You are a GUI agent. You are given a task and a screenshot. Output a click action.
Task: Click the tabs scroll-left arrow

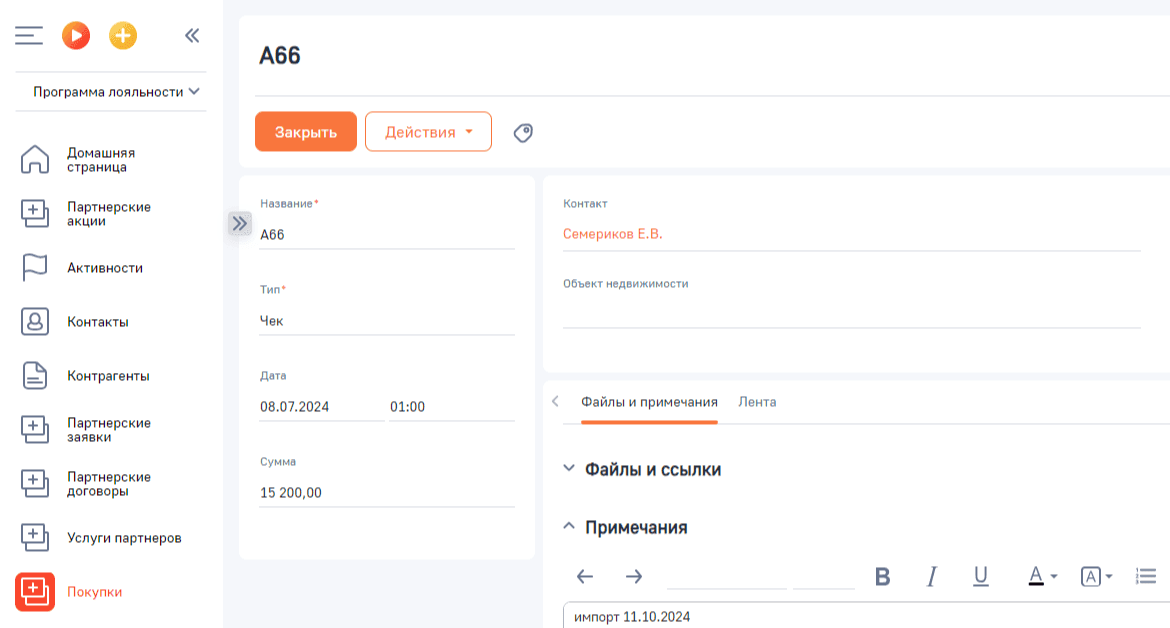(555, 401)
